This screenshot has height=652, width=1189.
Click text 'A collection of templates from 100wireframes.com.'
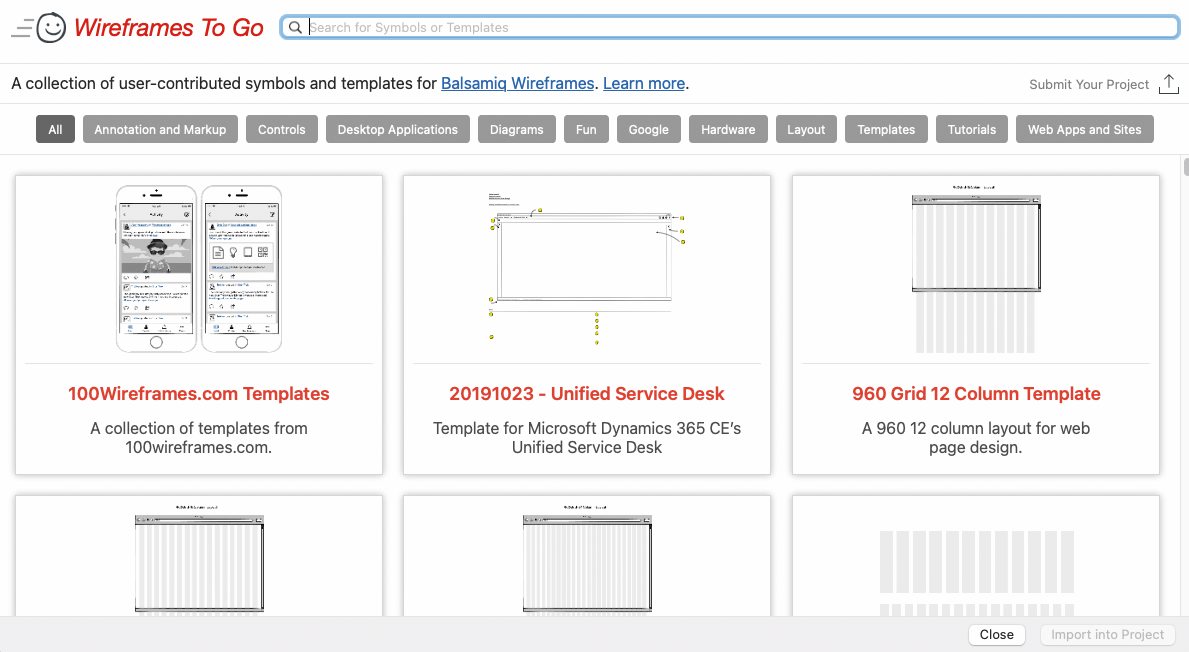click(x=199, y=437)
